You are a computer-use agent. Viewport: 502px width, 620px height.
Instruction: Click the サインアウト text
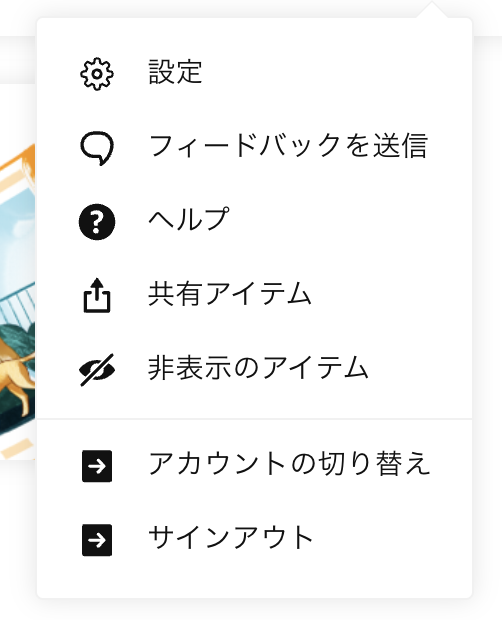click(231, 537)
